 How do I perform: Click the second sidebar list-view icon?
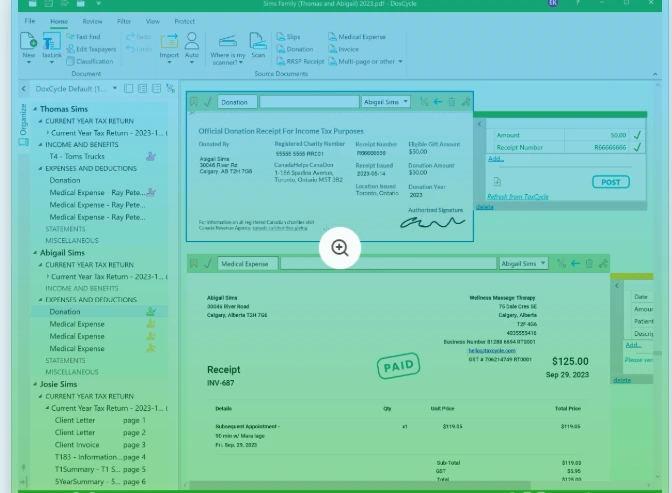click(x=142, y=89)
